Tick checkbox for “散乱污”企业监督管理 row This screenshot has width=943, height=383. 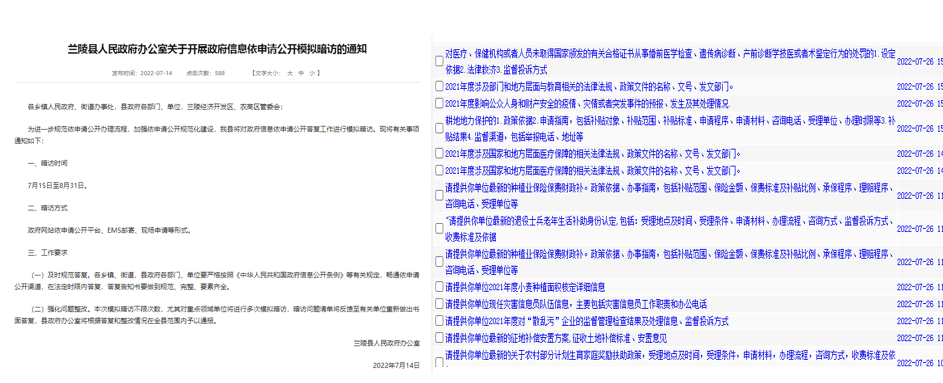[x=439, y=320]
